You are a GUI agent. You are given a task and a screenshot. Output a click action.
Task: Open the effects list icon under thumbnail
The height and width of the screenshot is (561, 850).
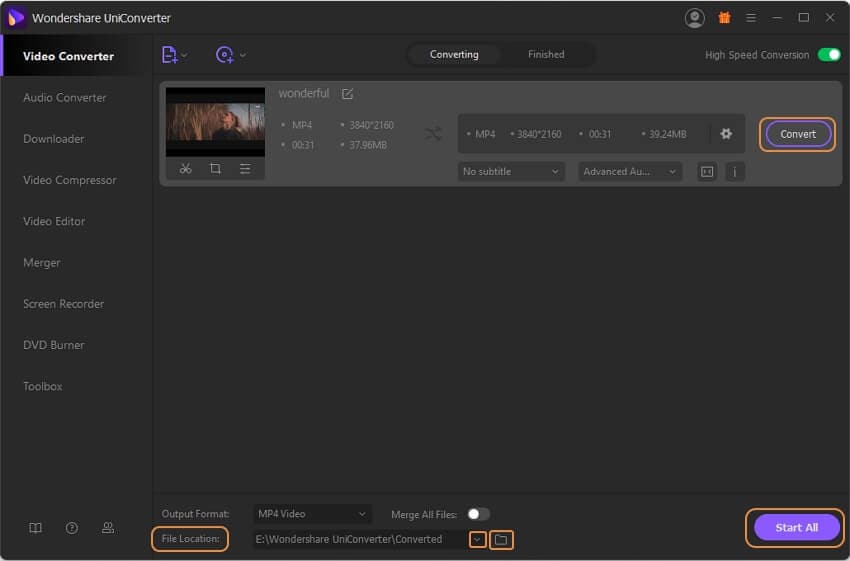click(245, 169)
